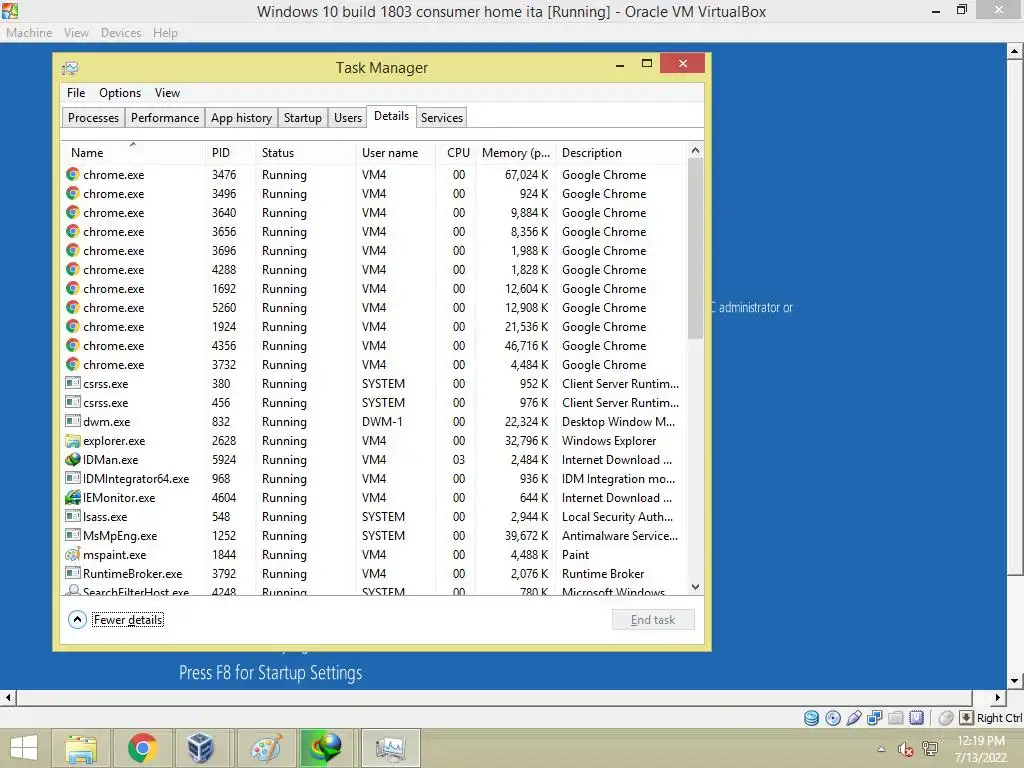
Task: Open VirtualBox shared folders indicator
Action: tap(895, 718)
